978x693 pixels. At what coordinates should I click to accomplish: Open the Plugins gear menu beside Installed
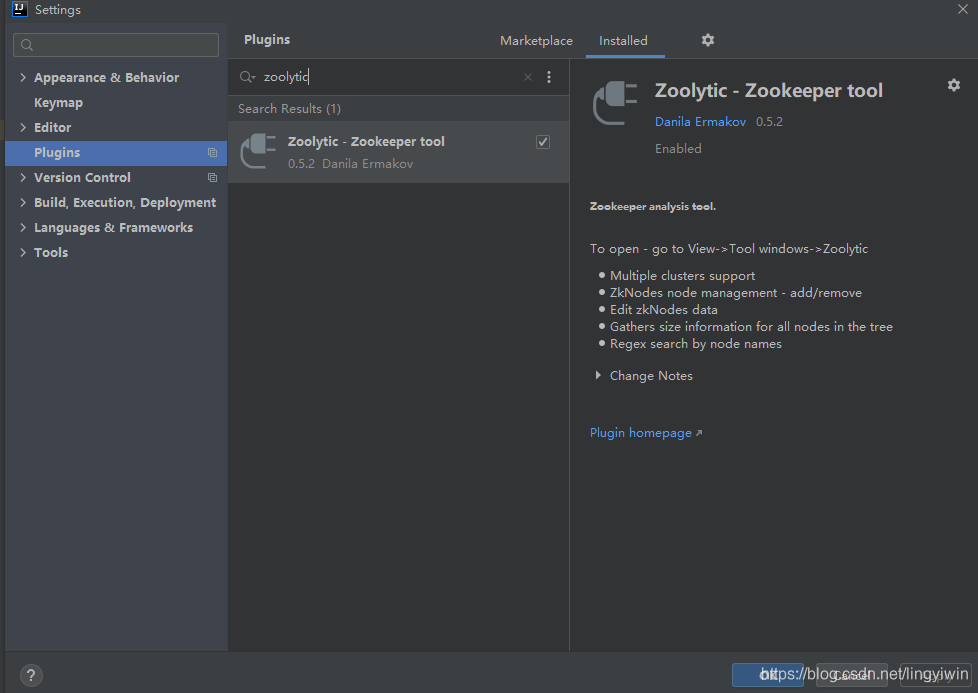coord(707,40)
